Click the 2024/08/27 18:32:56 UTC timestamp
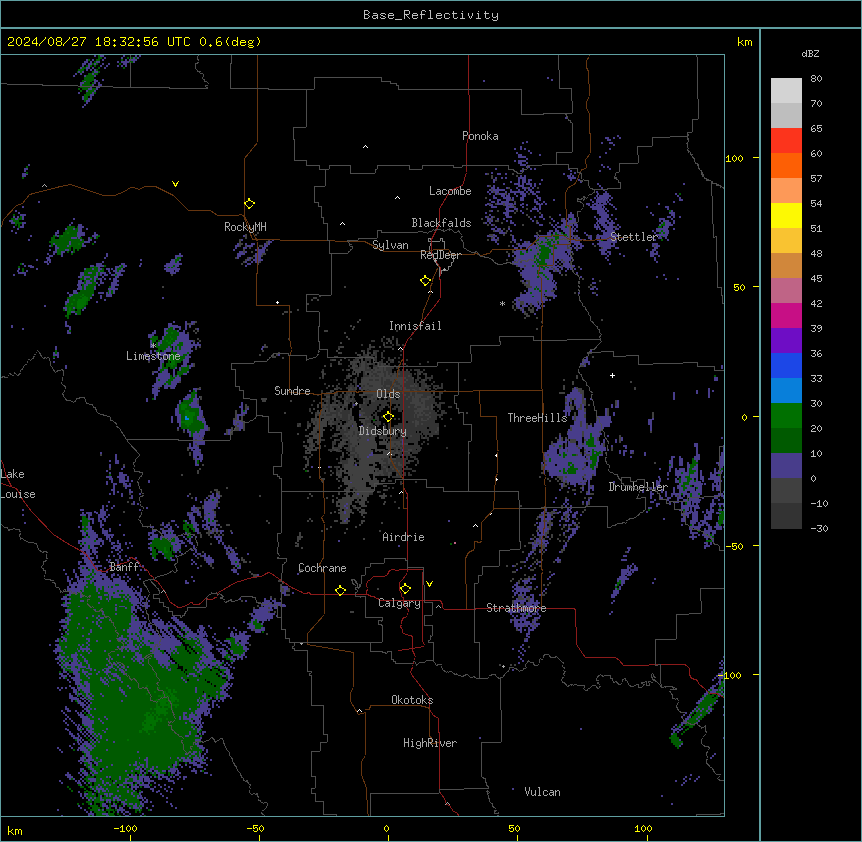This screenshot has width=862, height=842. click(x=99, y=42)
